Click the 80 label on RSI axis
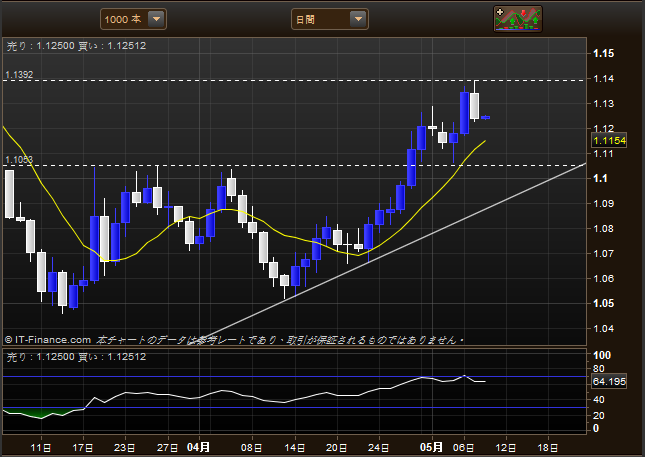The image size is (645, 457). [x=599, y=369]
